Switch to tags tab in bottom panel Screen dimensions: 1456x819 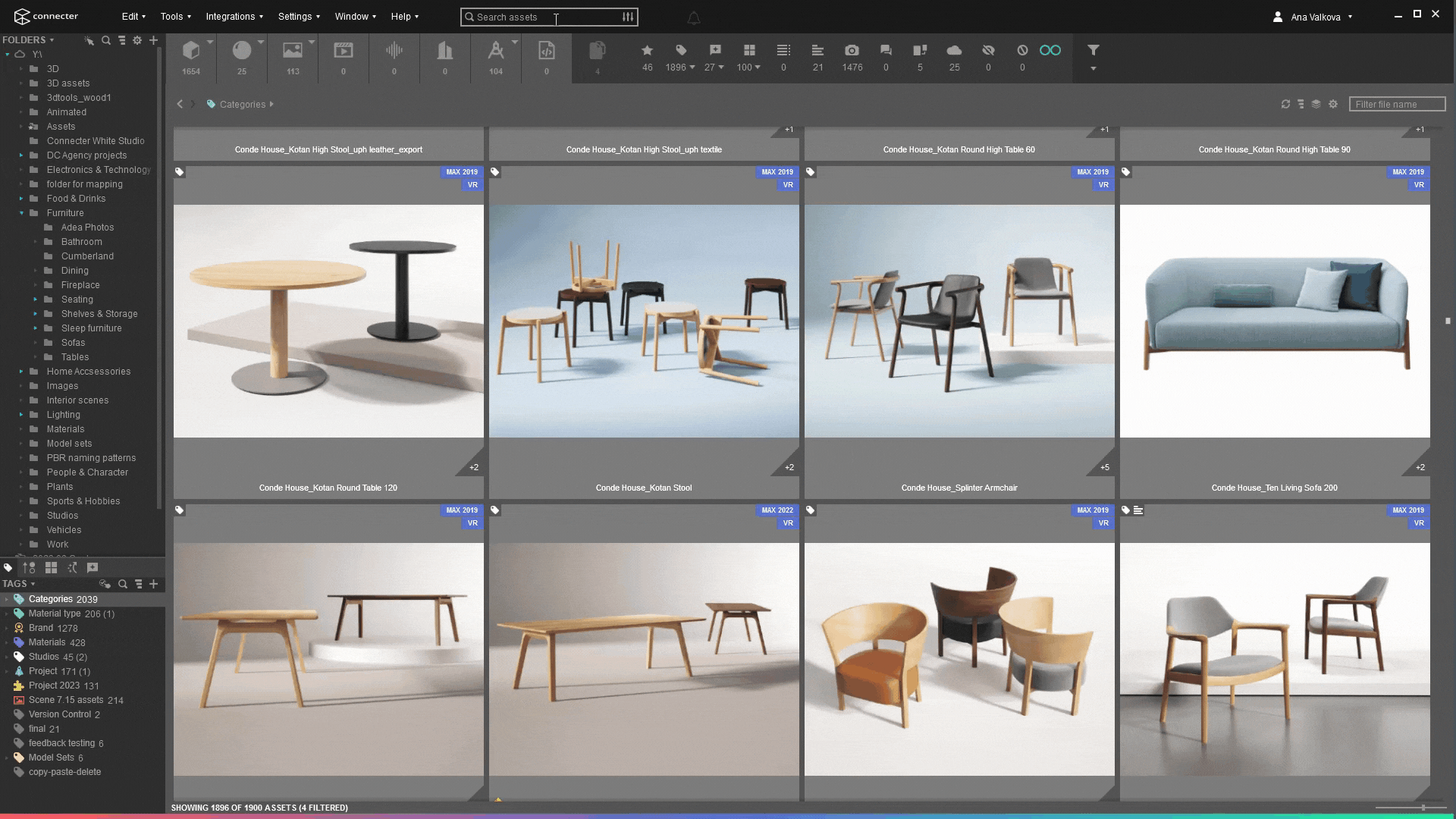8,567
